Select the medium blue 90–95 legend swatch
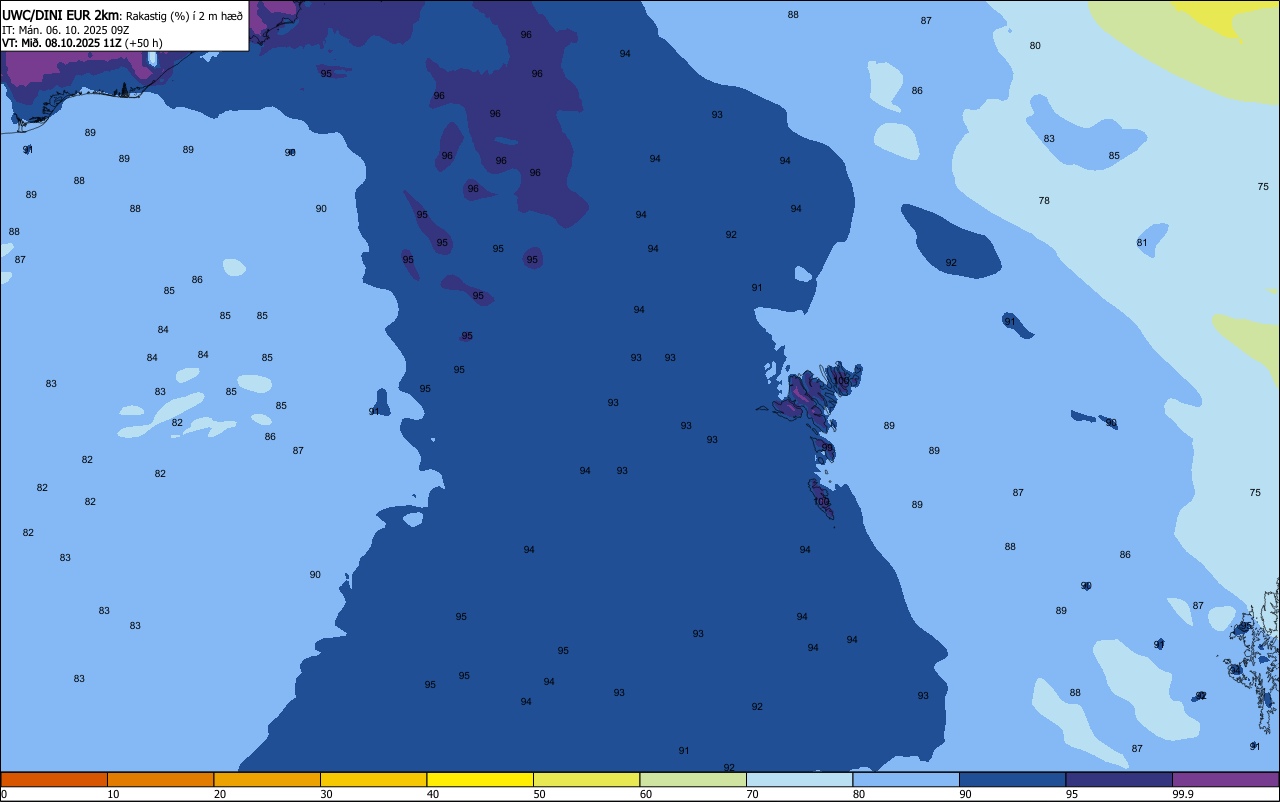Image resolution: width=1280 pixels, height=802 pixels. click(1012, 779)
